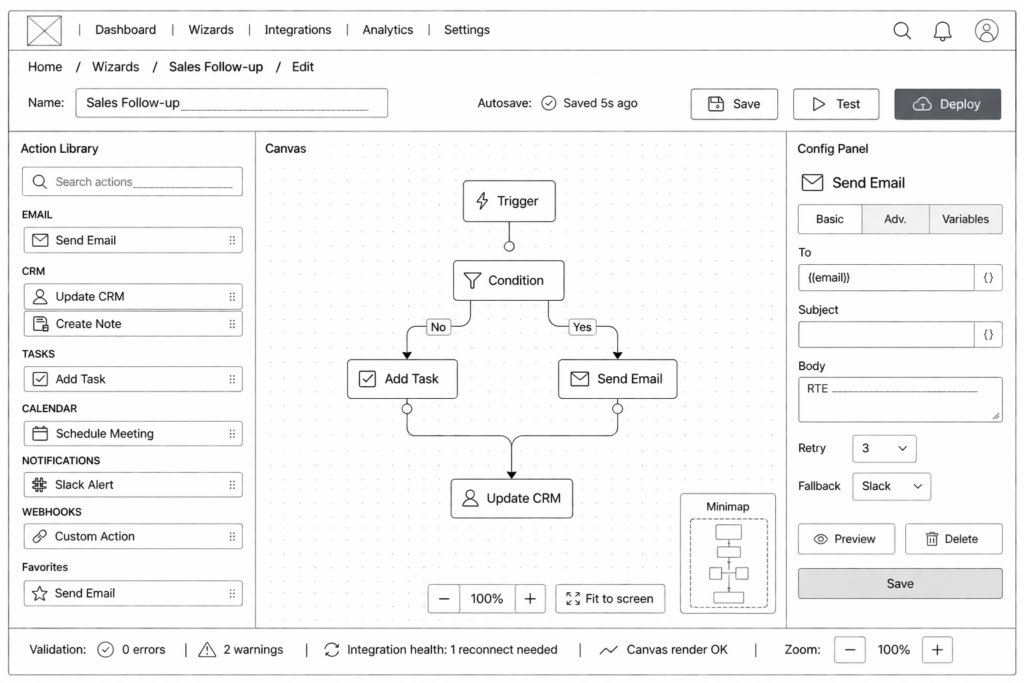Click the search magnifier icon in header
Image resolution: width=1024 pixels, height=683 pixels.
click(902, 31)
